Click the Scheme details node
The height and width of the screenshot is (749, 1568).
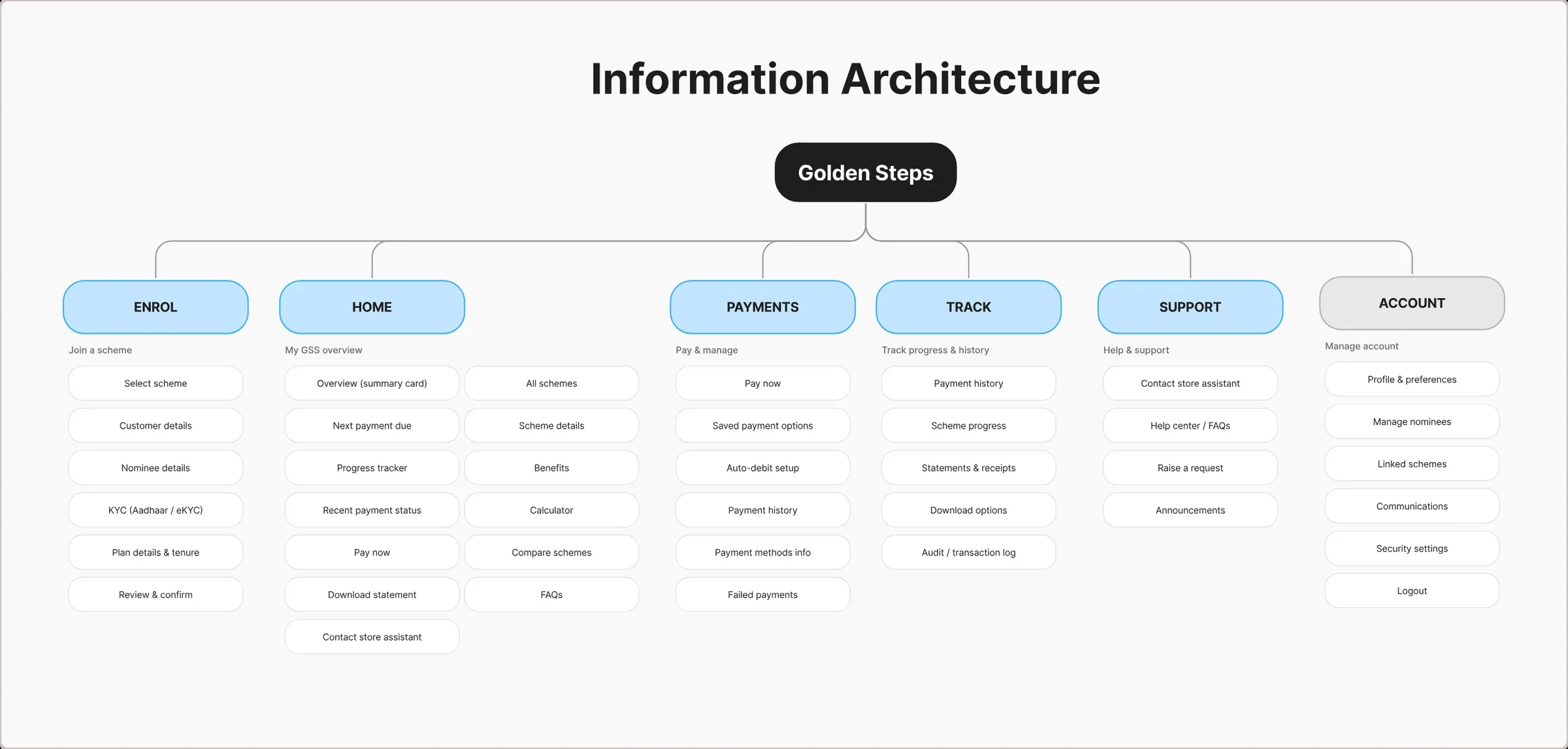(551, 425)
